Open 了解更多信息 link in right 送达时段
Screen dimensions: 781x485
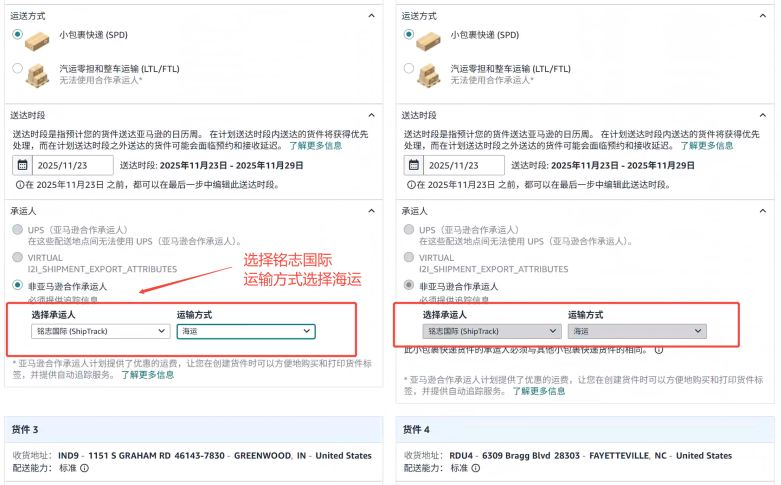pyautogui.click(x=707, y=145)
